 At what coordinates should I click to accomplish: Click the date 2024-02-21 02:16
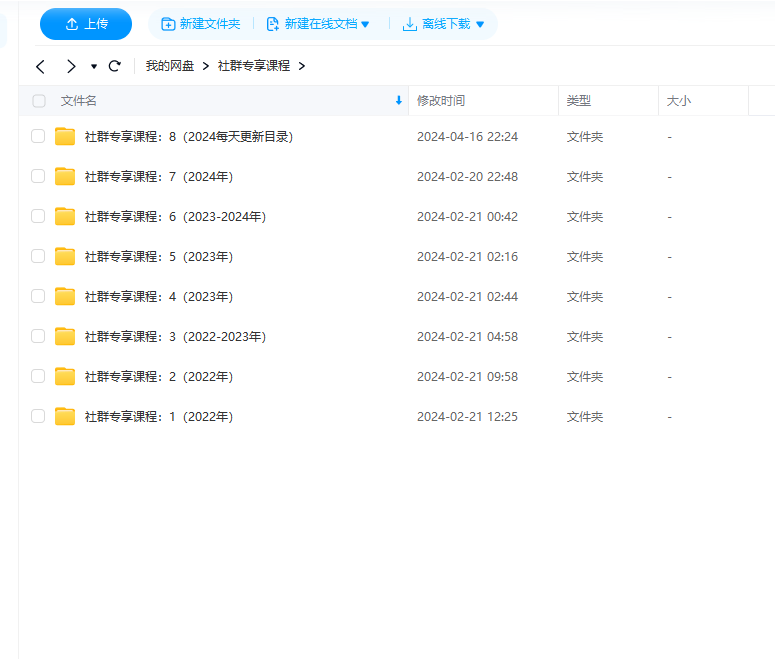pyautogui.click(x=467, y=257)
